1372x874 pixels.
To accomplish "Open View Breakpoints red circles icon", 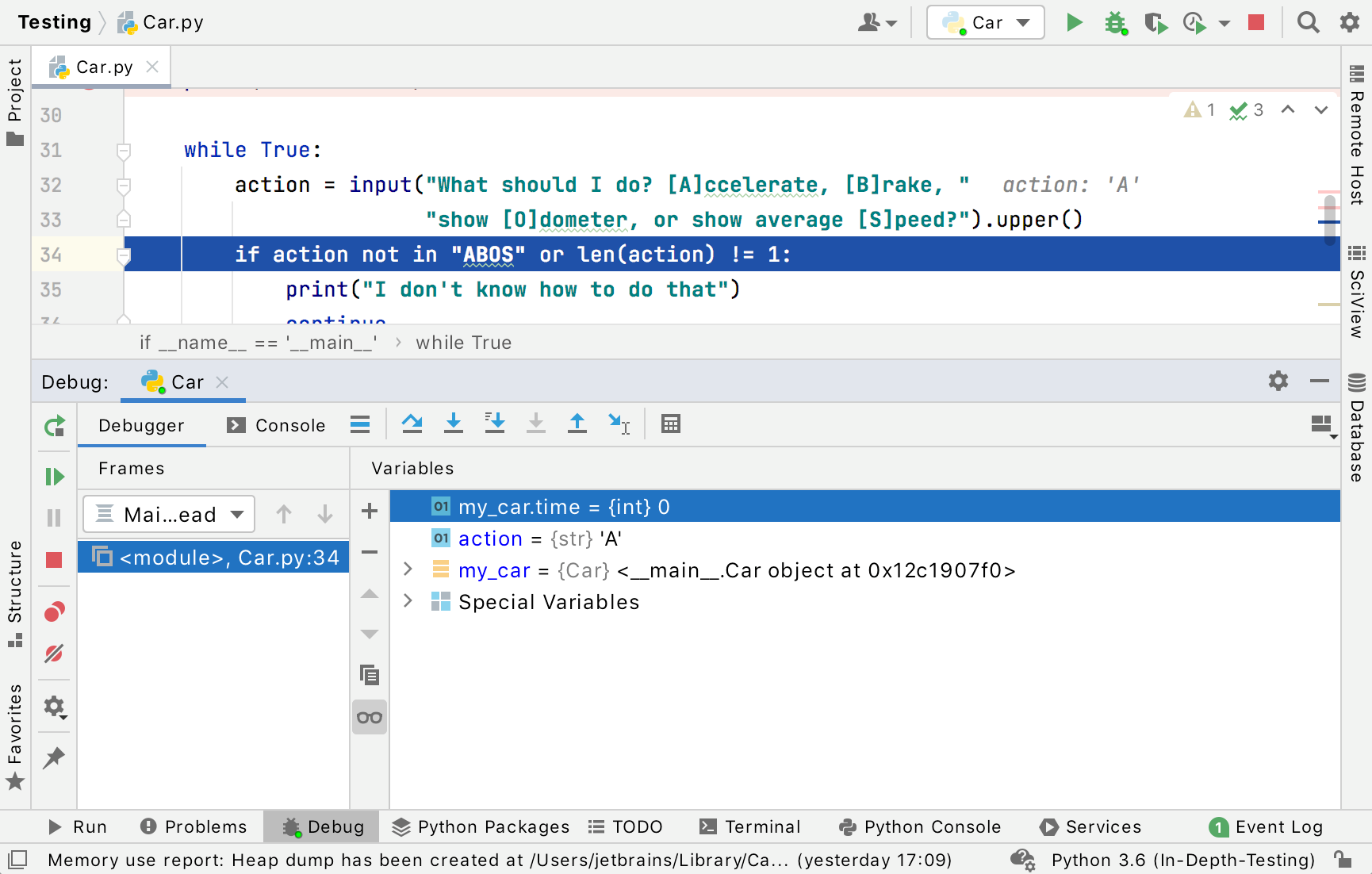I will tap(54, 612).
